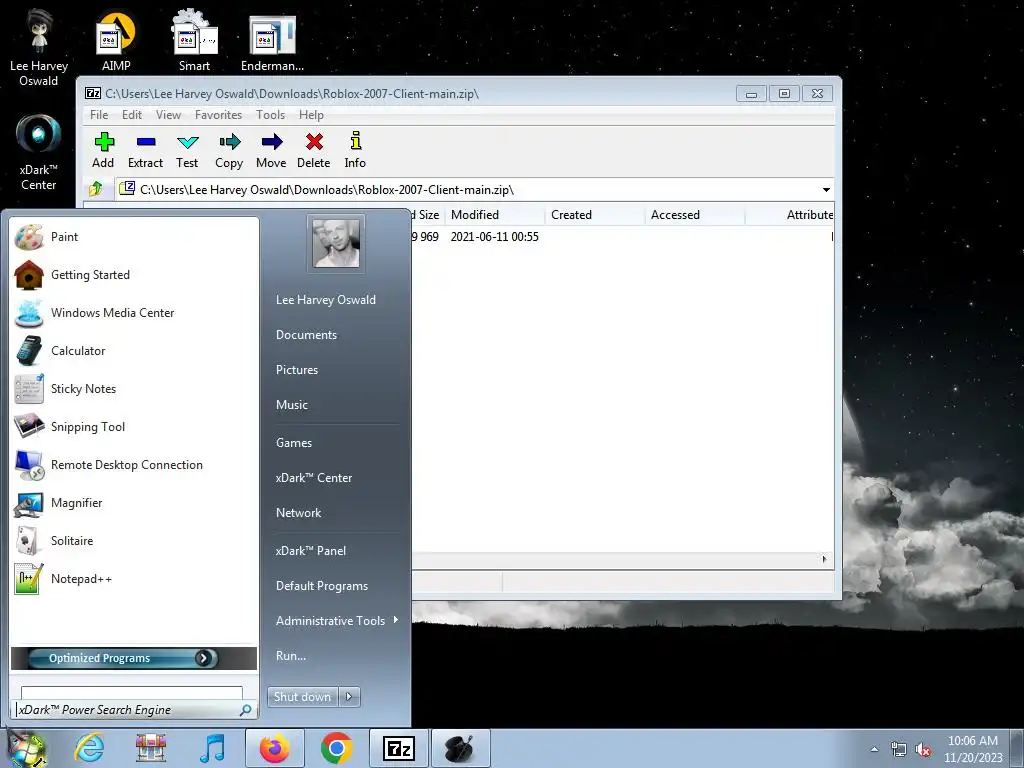
Task: Switch to 7-Zip in the taskbar
Action: point(398,748)
